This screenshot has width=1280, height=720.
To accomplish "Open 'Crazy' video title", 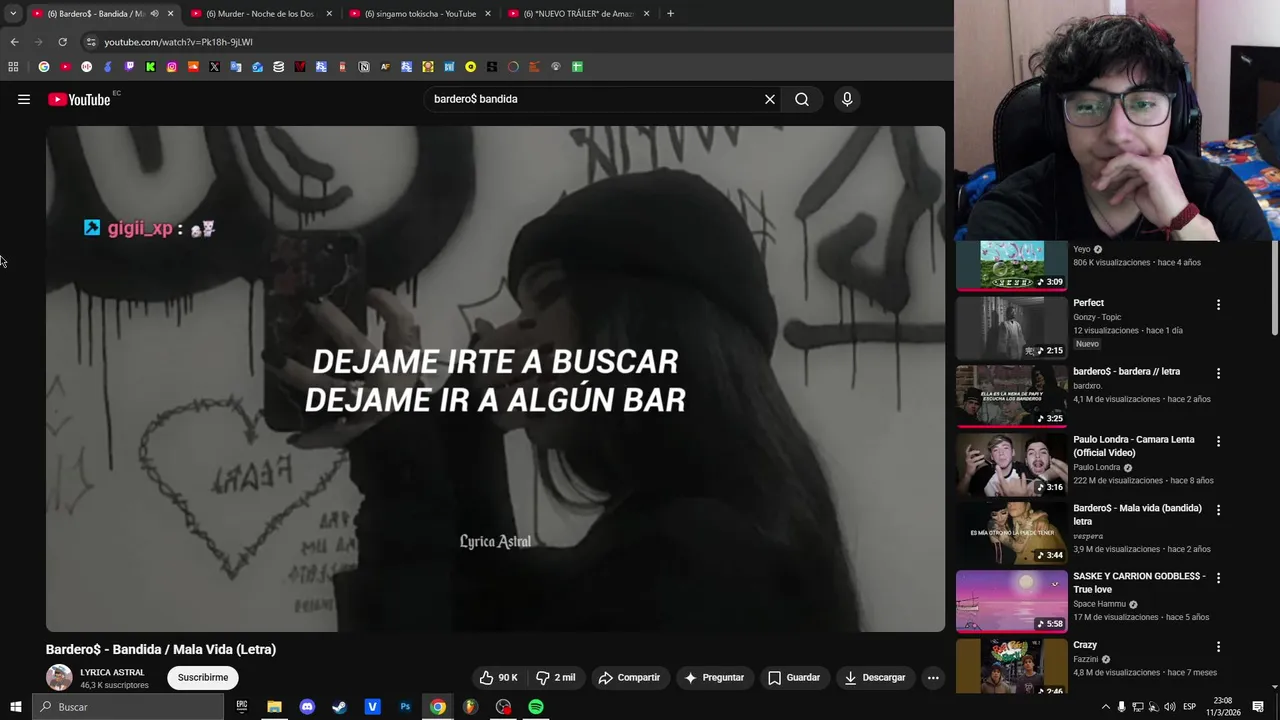I will [1085, 645].
